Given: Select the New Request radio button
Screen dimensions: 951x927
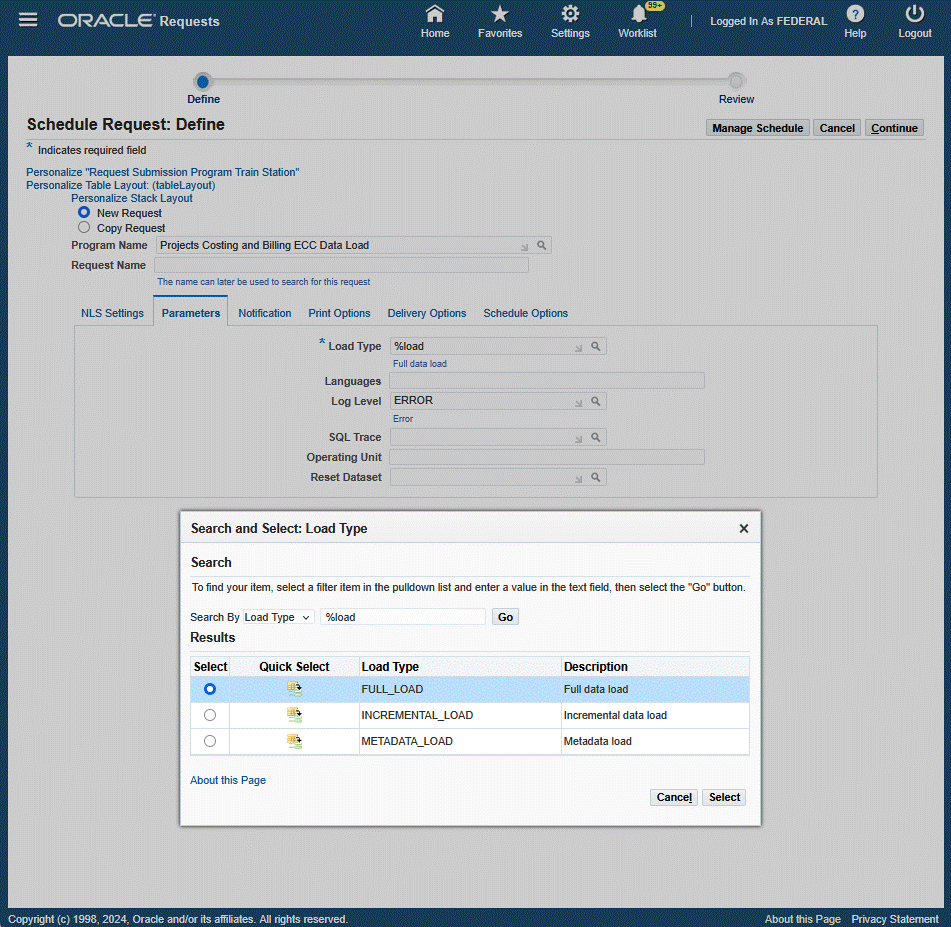Looking at the screenshot, I should click(84, 212).
